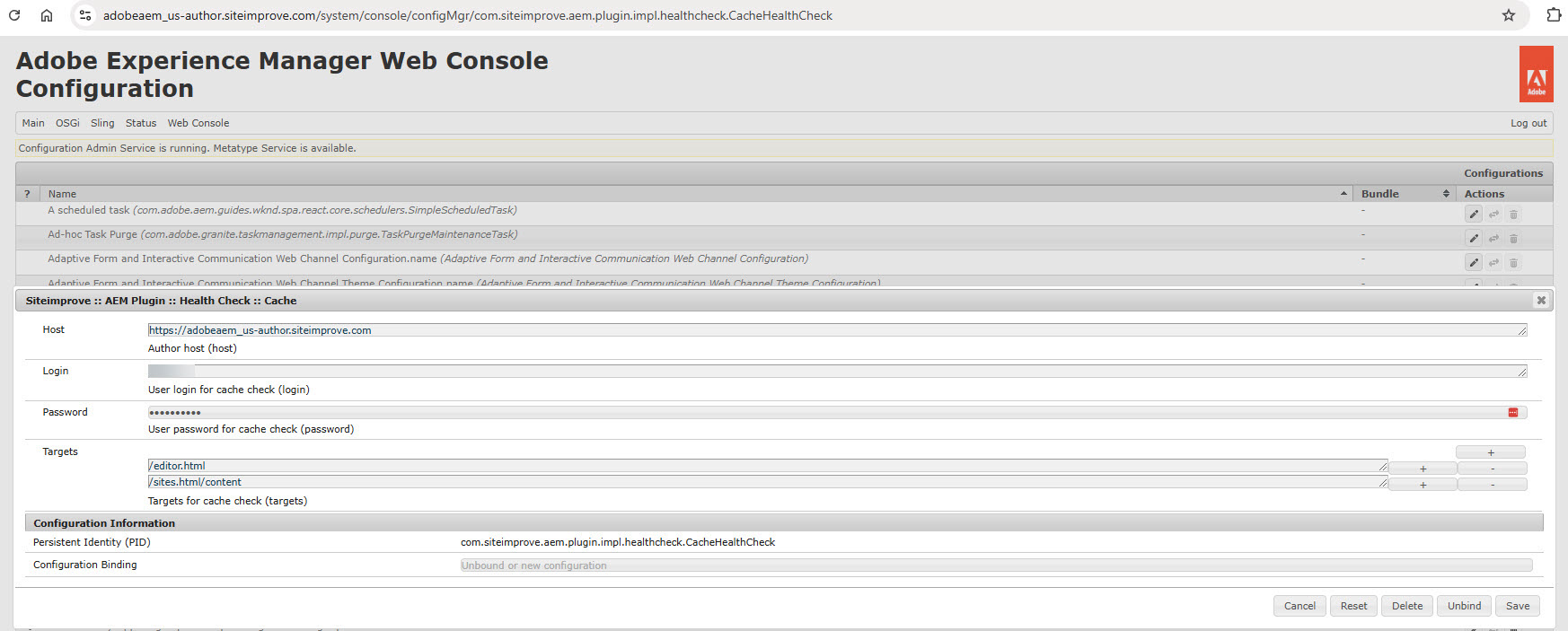Viewport: 1568px width, 631px height.
Task: Click 'User login for cache check (login)' description
Action: tap(229, 390)
